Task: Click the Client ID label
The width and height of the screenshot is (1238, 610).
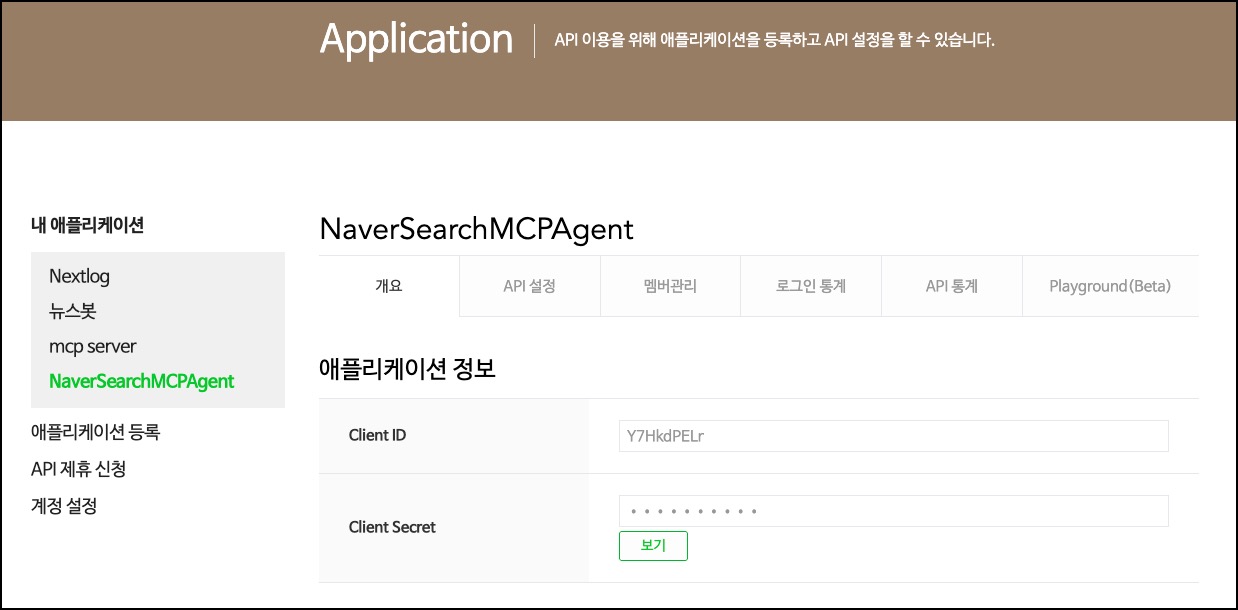Action: point(377,435)
